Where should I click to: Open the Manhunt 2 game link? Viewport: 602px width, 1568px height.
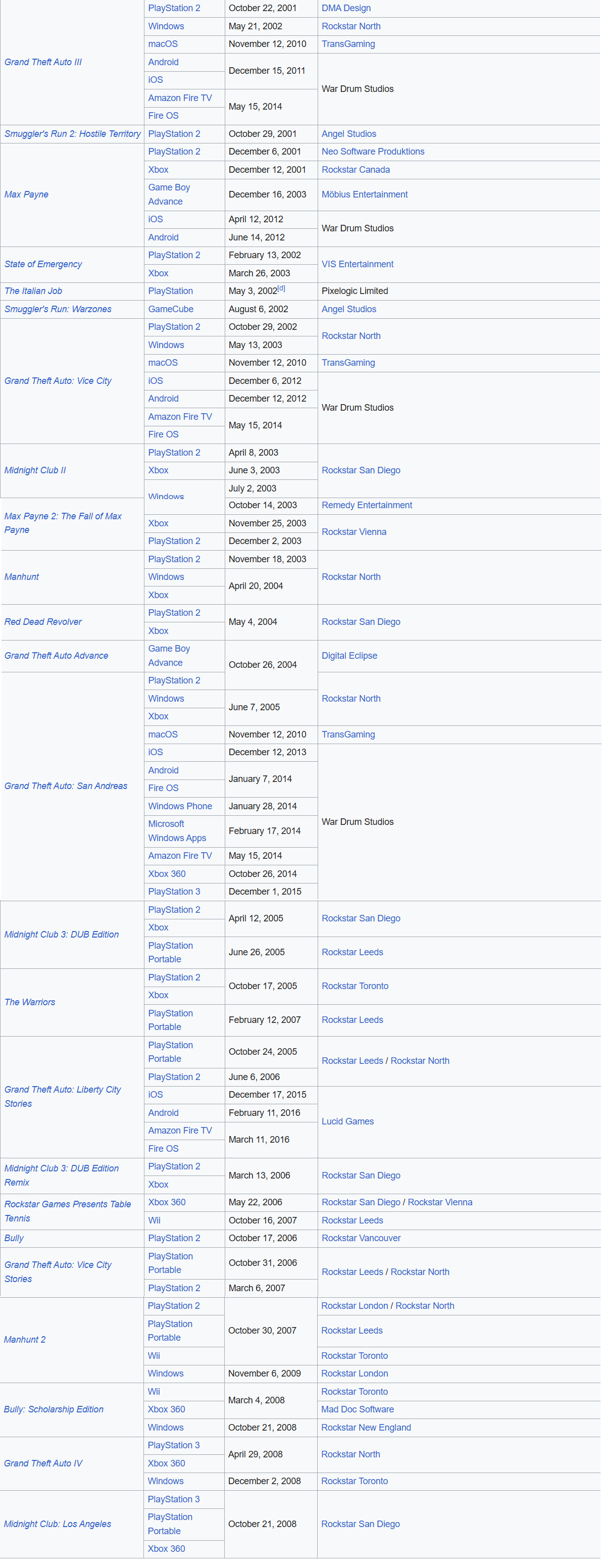point(24,1340)
